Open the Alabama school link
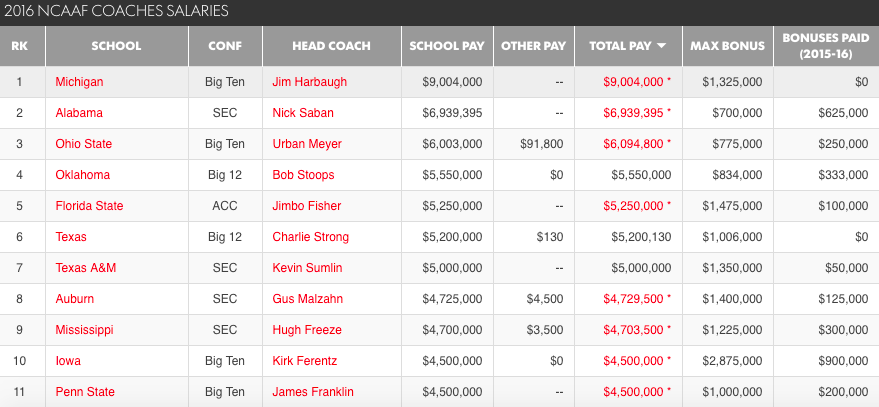The image size is (879, 407). click(x=79, y=113)
